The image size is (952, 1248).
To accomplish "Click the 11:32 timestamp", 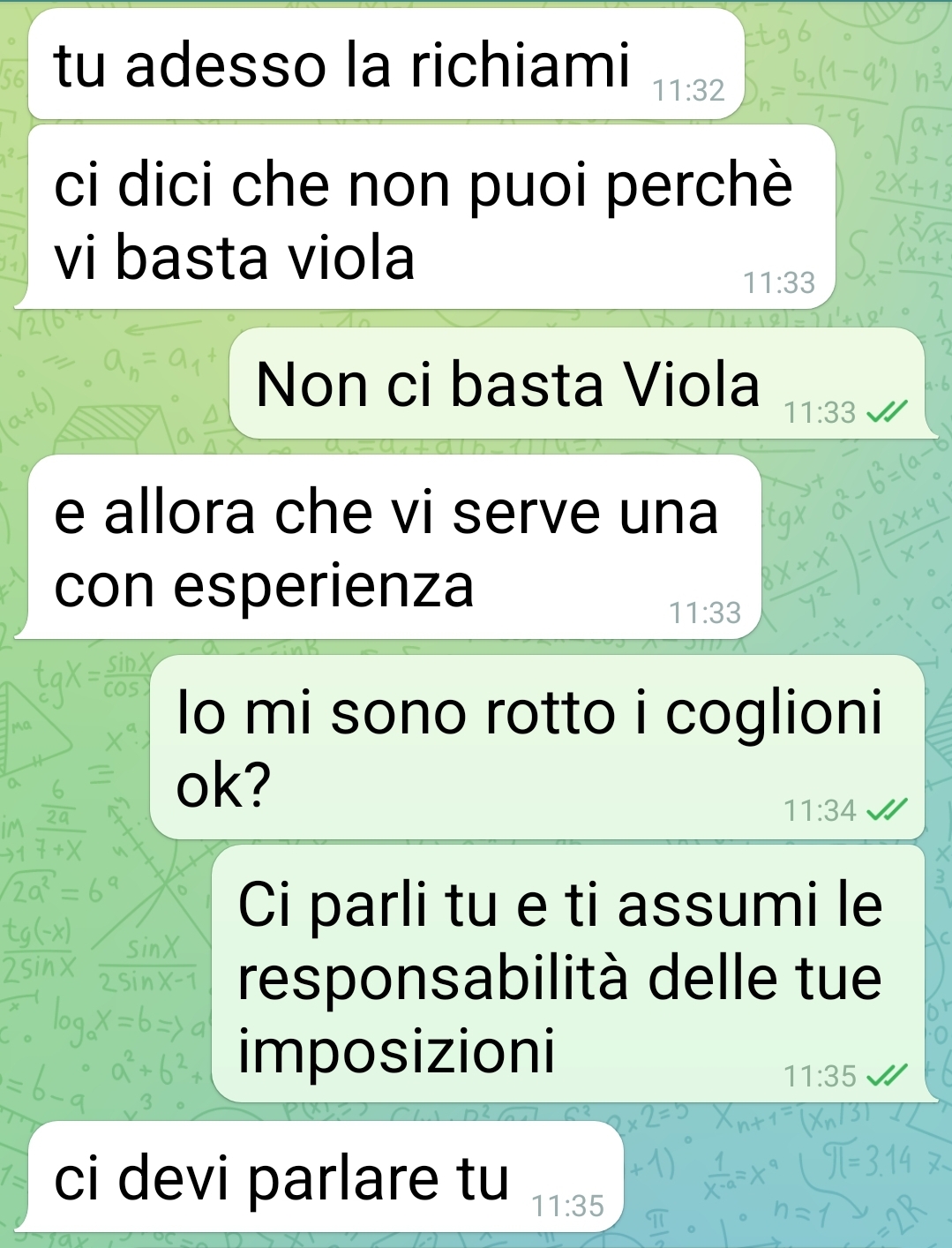I will (x=688, y=90).
